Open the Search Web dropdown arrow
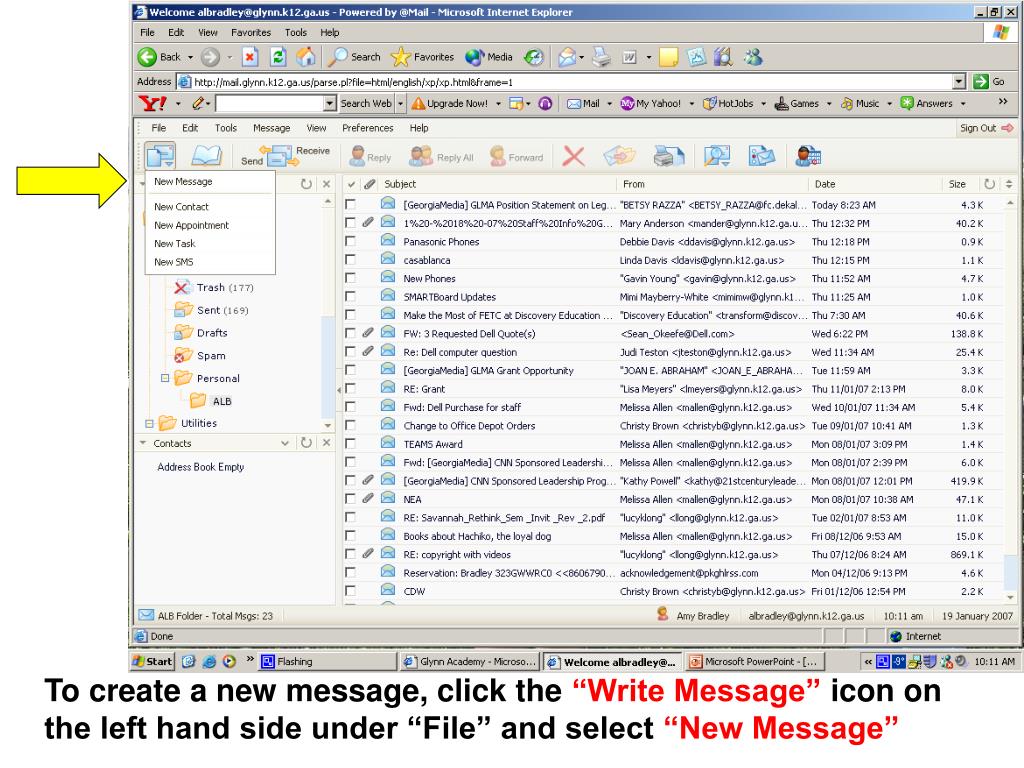 [400, 103]
